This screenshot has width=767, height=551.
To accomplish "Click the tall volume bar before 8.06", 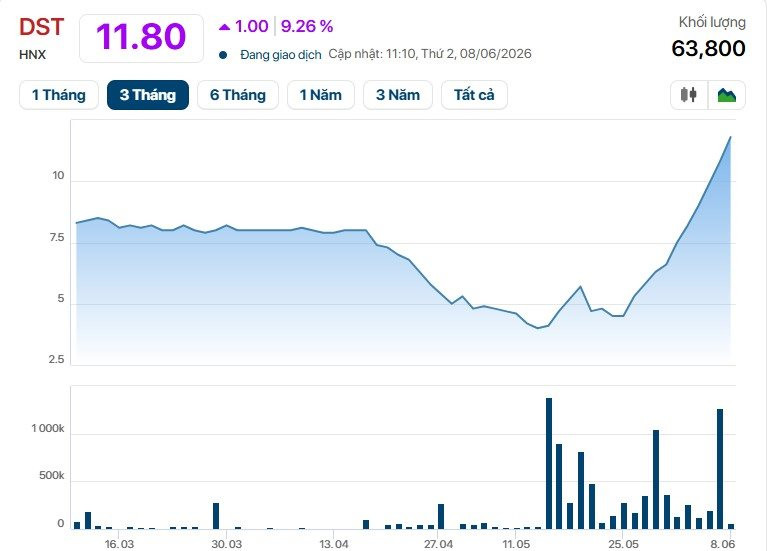I will [720, 469].
